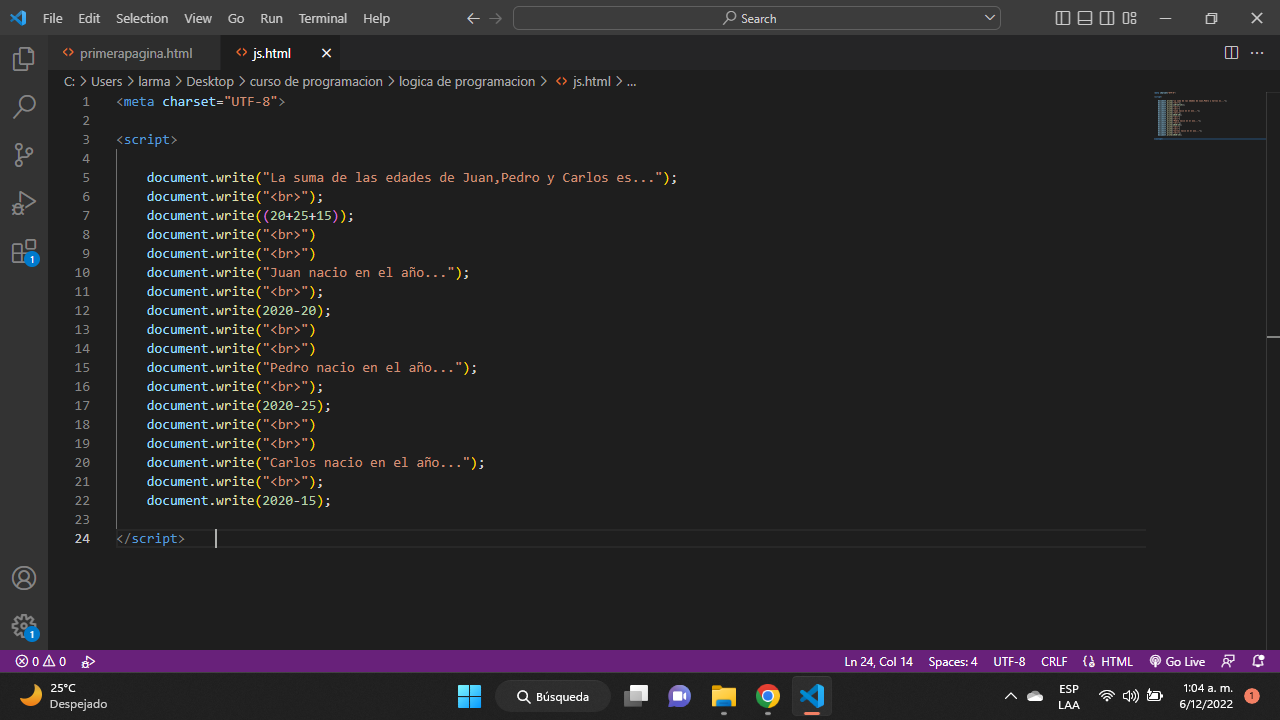Screen dimensions: 1280x720
Task: Open the Extensions view
Action: pos(24,251)
